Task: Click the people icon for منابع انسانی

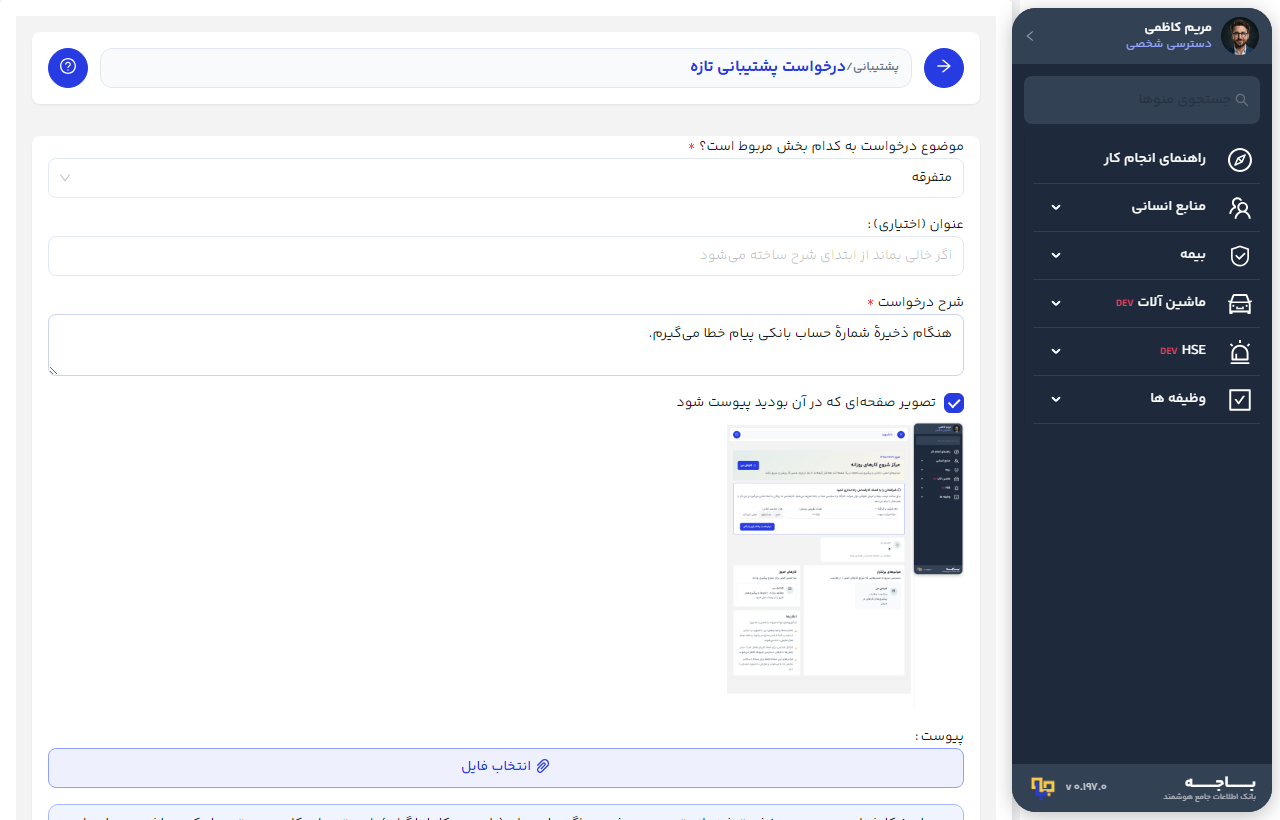Action: (x=1239, y=207)
